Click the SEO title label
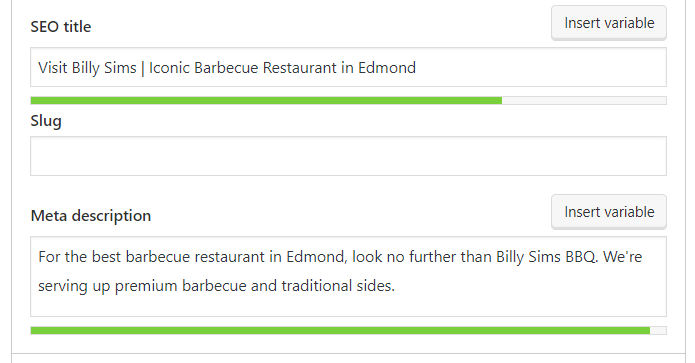Image resolution: width=695 pixels, height=363 pixels. click(61, 27)
